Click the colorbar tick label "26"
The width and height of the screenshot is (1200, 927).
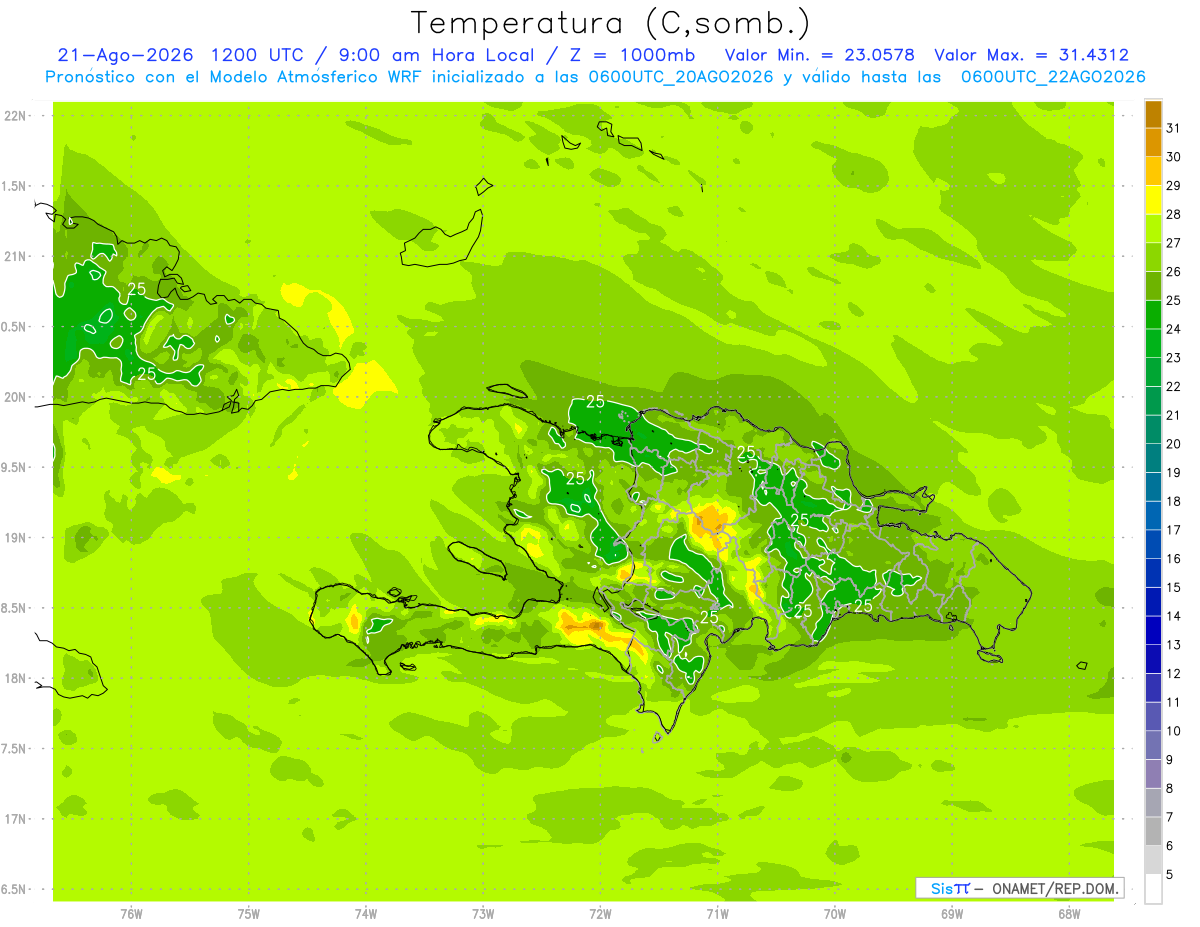[1174, 271]
